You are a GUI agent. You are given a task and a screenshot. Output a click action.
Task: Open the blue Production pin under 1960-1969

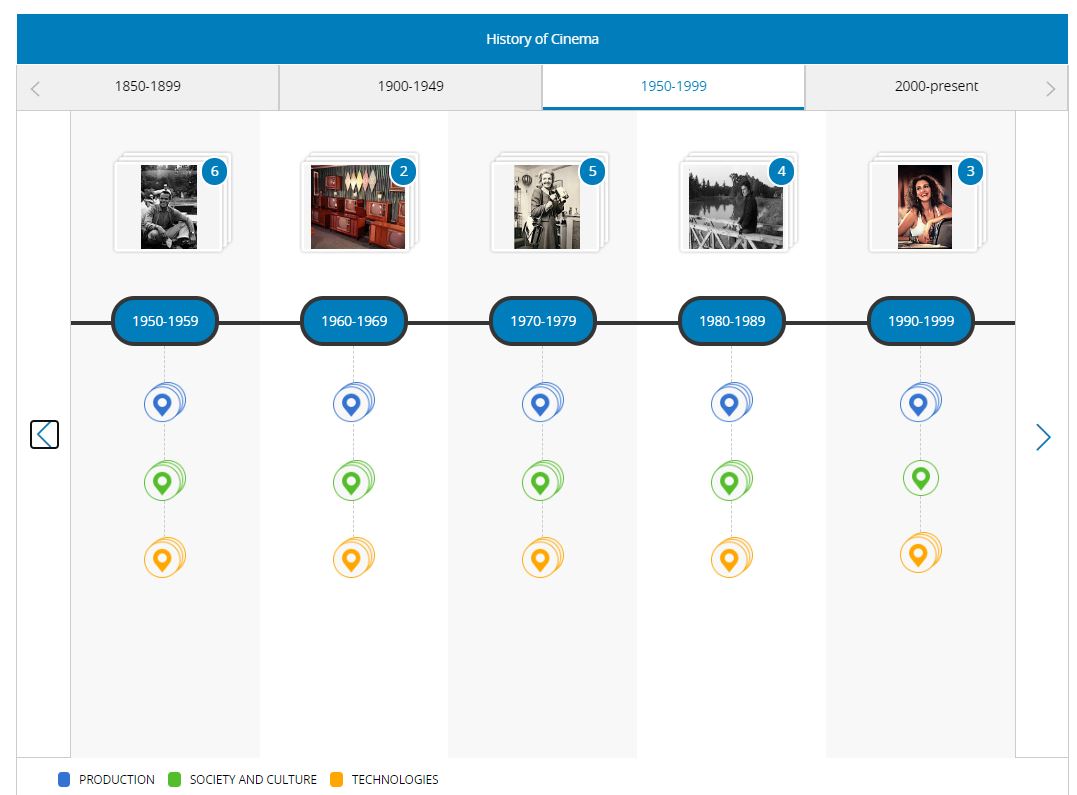click(x=353, y=403)
